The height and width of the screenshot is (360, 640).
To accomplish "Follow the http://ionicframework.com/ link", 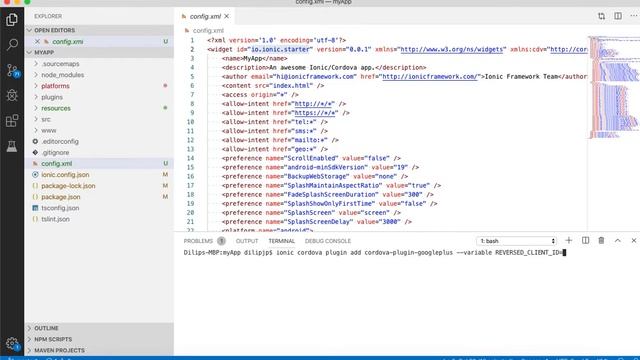I will point(429,76).
